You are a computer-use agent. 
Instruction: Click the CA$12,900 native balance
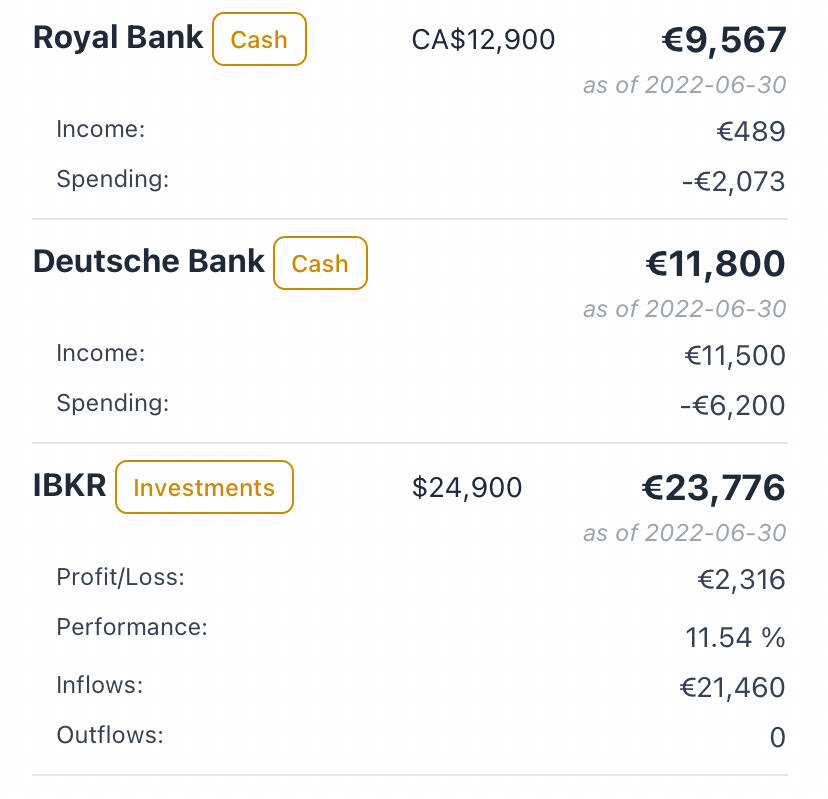[483, 40]
